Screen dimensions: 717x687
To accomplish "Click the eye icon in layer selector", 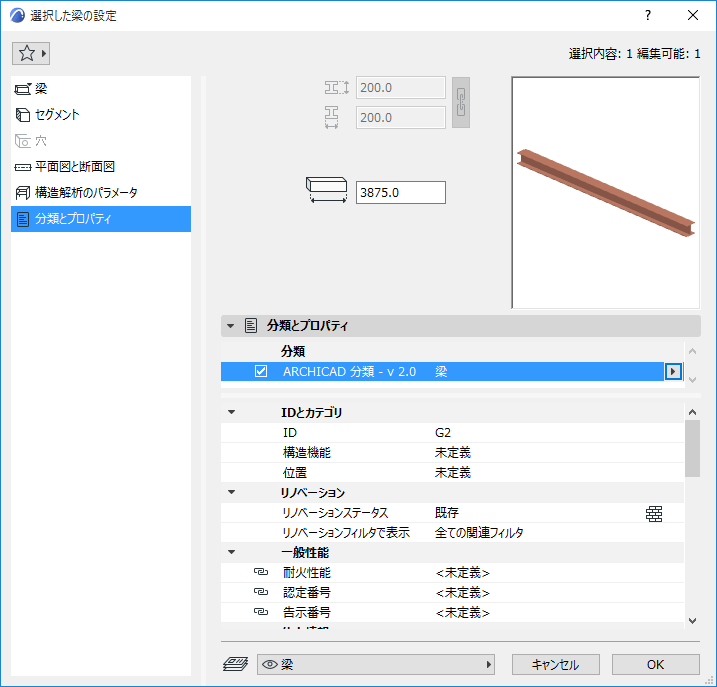I will [270, 665].
